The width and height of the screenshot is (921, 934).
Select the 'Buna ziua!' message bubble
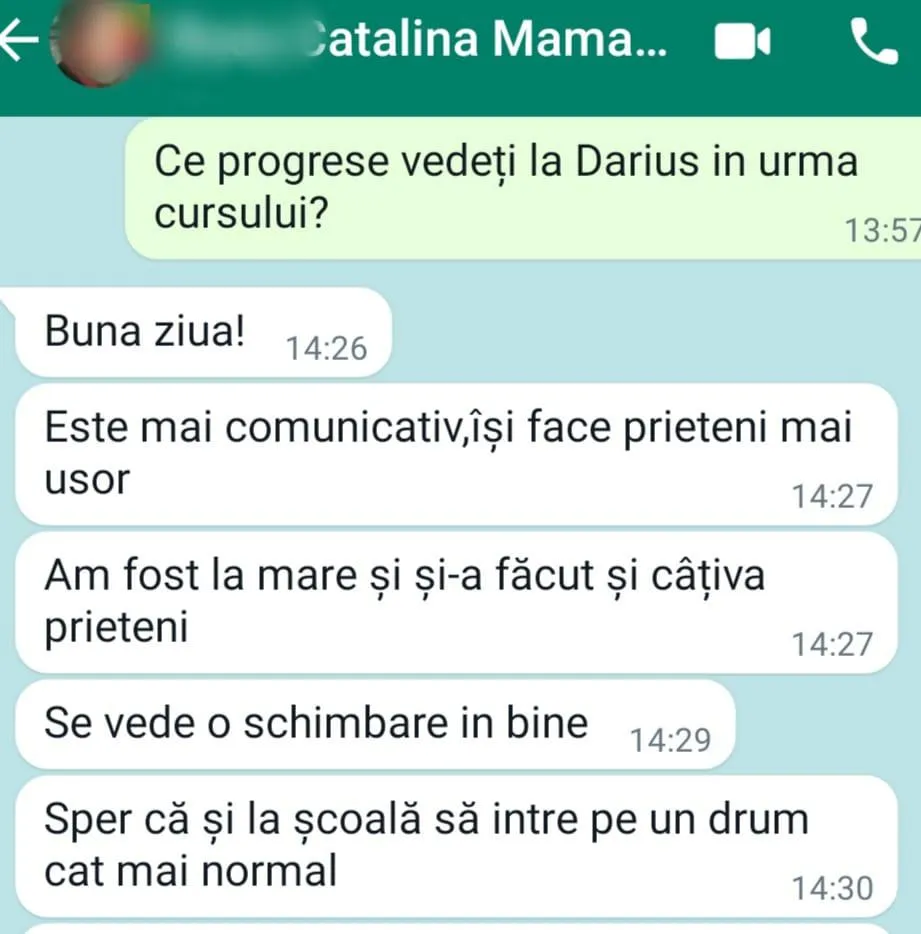point(203,332)
